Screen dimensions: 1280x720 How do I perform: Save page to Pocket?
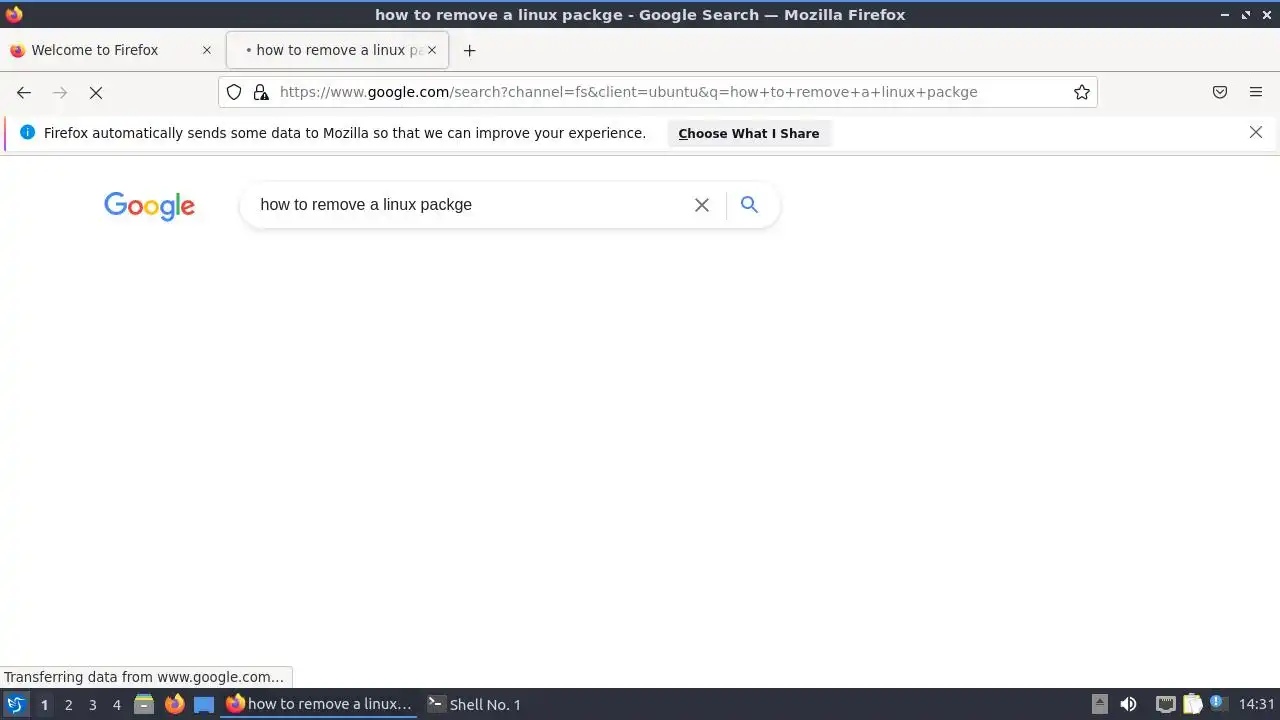(1220, 92)
